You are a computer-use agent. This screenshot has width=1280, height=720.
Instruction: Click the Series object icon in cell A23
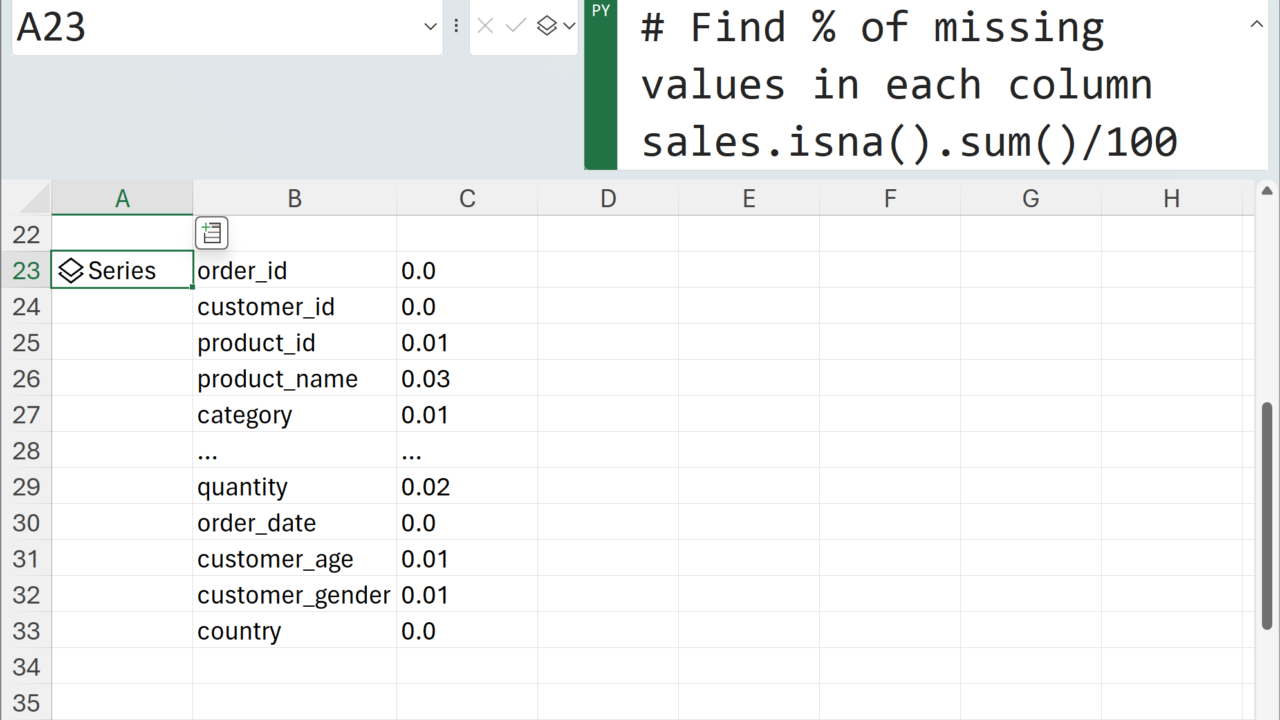[x=70, y=271]
